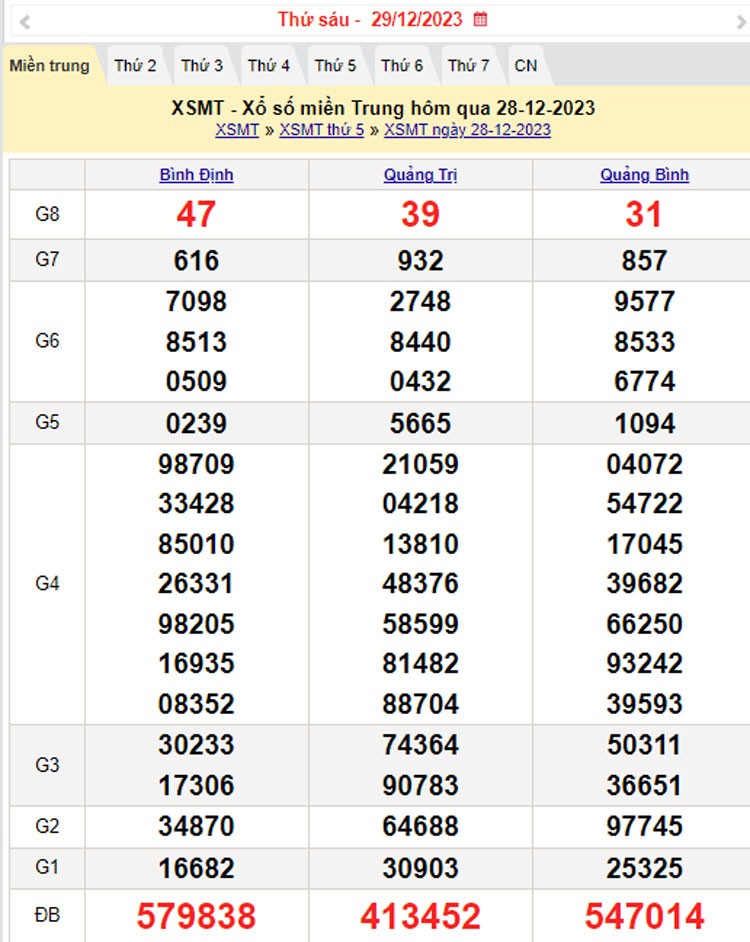Select the Miền trung tab

click(x=49, y=66)
